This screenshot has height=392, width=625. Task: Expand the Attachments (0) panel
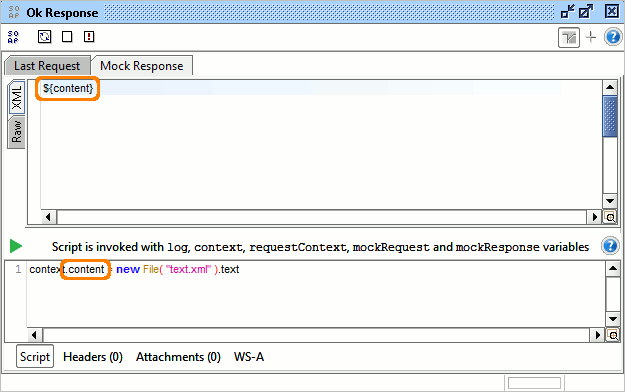[x=178, y=357]
